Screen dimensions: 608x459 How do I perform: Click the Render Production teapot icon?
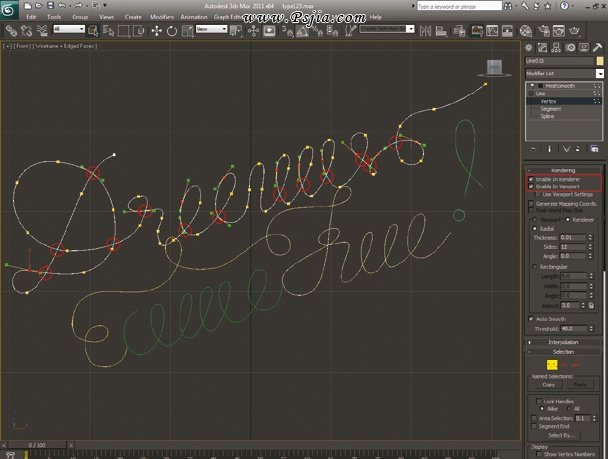tap(574, 31)
